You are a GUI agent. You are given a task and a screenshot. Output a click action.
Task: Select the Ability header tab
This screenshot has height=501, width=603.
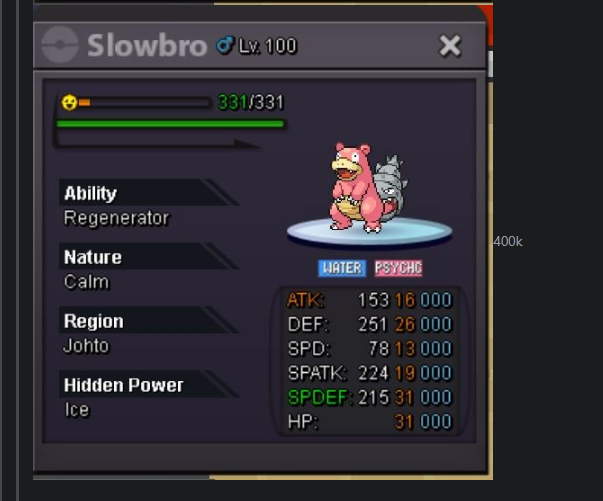[x=148, y=192]
